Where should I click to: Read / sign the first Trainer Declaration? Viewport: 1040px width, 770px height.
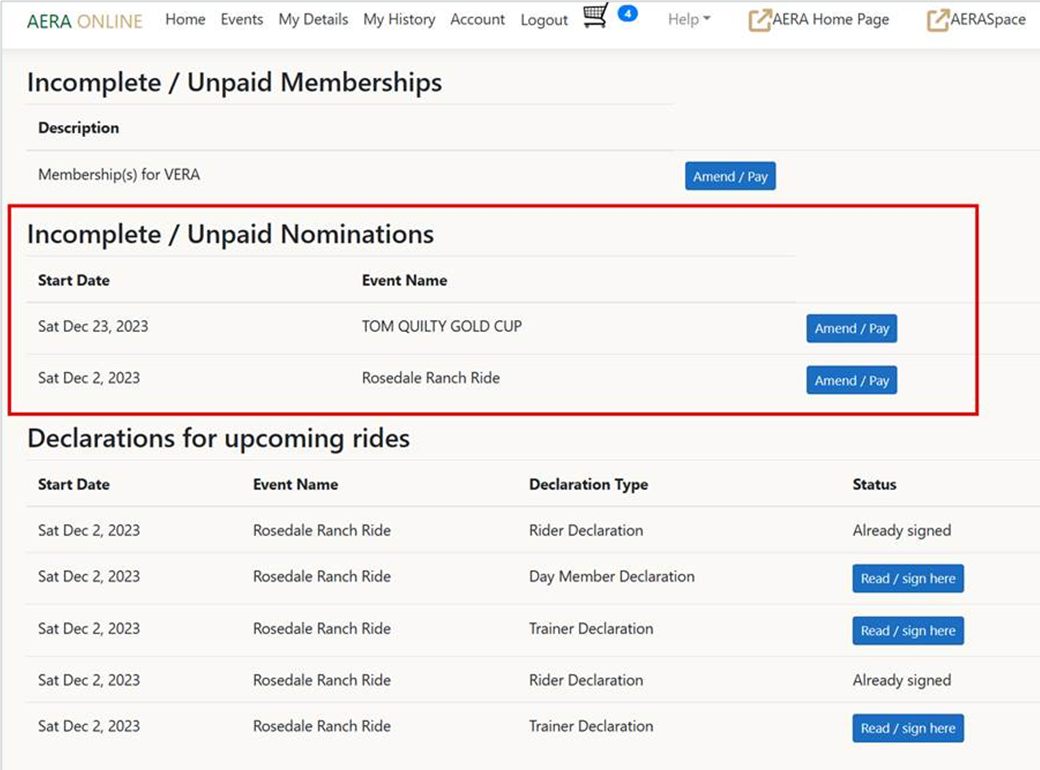[x=907, y=631]
